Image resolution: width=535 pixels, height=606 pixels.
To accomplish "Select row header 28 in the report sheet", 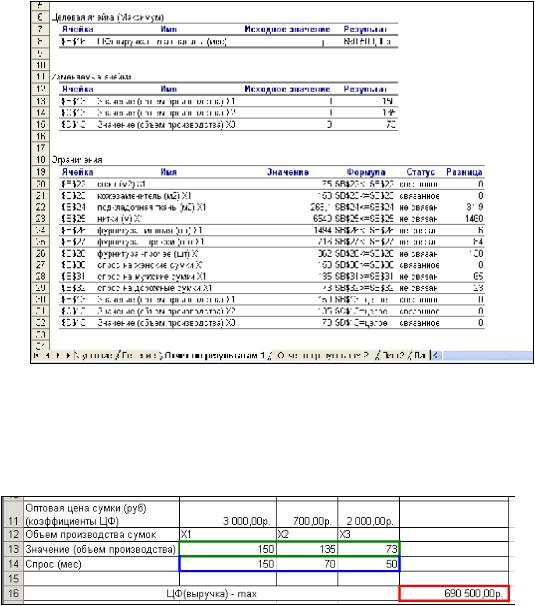I will coord(41,277).
